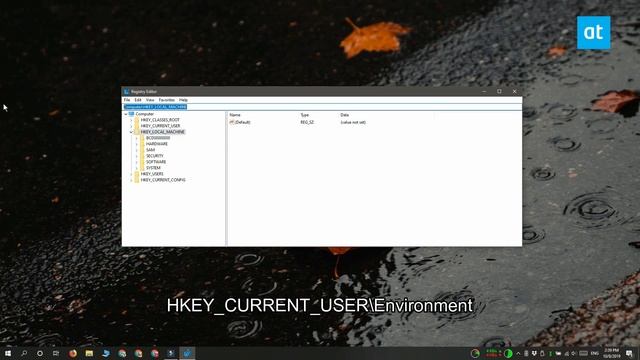640x360 pixels.
Task: Select the Computer node in tree
Action: click(144, 114)
